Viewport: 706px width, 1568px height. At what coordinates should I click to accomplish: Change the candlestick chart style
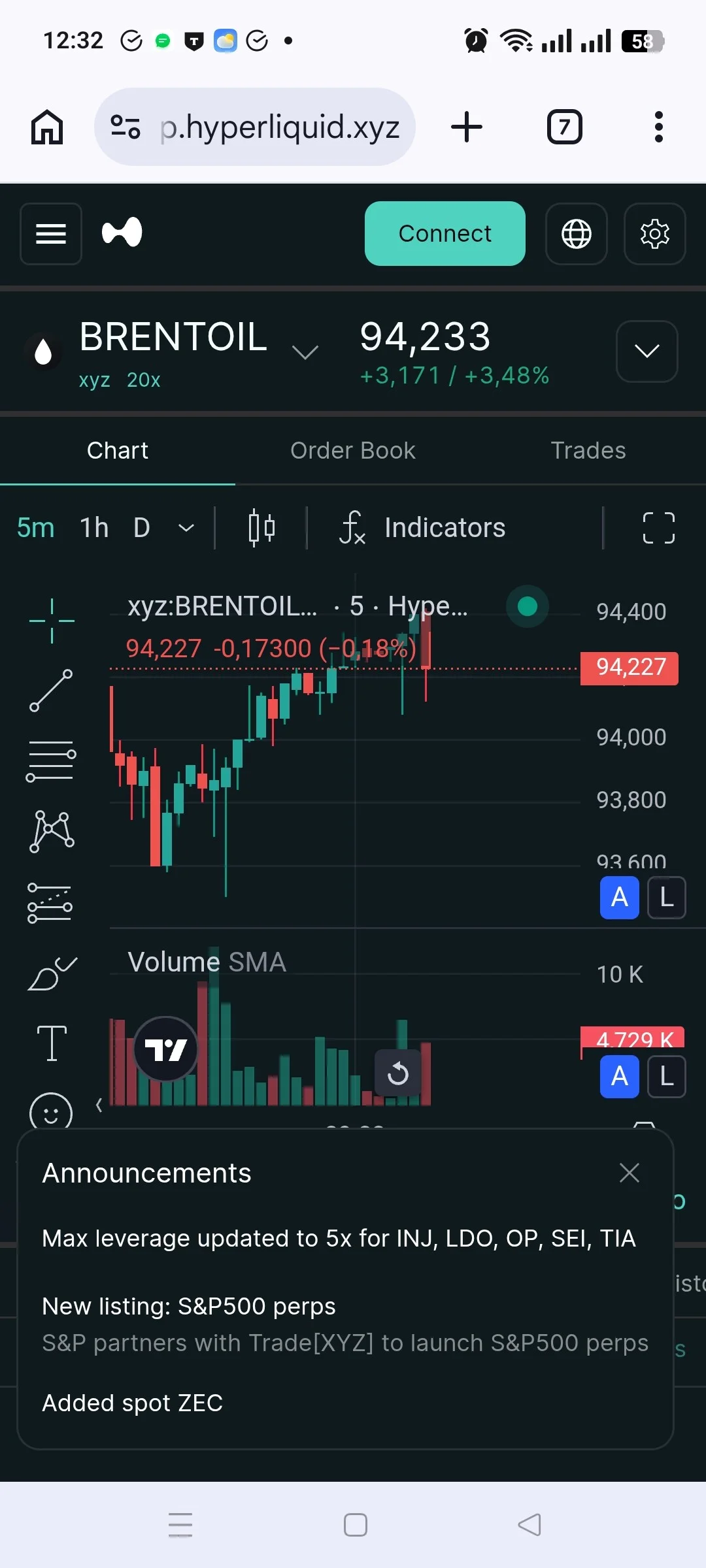coord(261,528)
